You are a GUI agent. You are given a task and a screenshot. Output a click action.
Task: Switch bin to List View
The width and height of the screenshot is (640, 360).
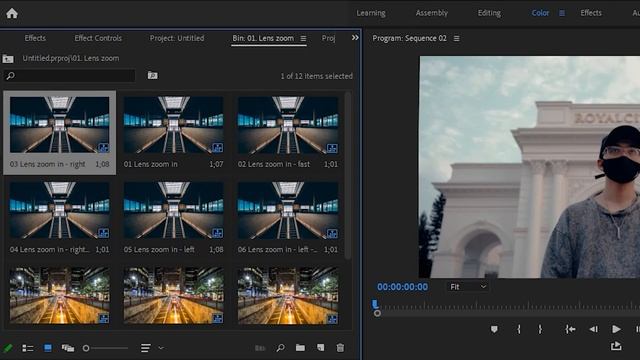[x=28, y=348]
